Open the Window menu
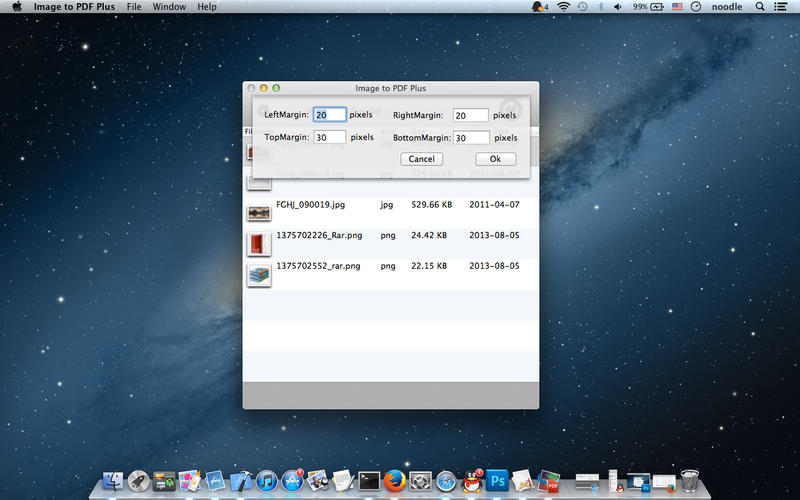The height and width of the screenshot is (500, 800). coord(169,7)
